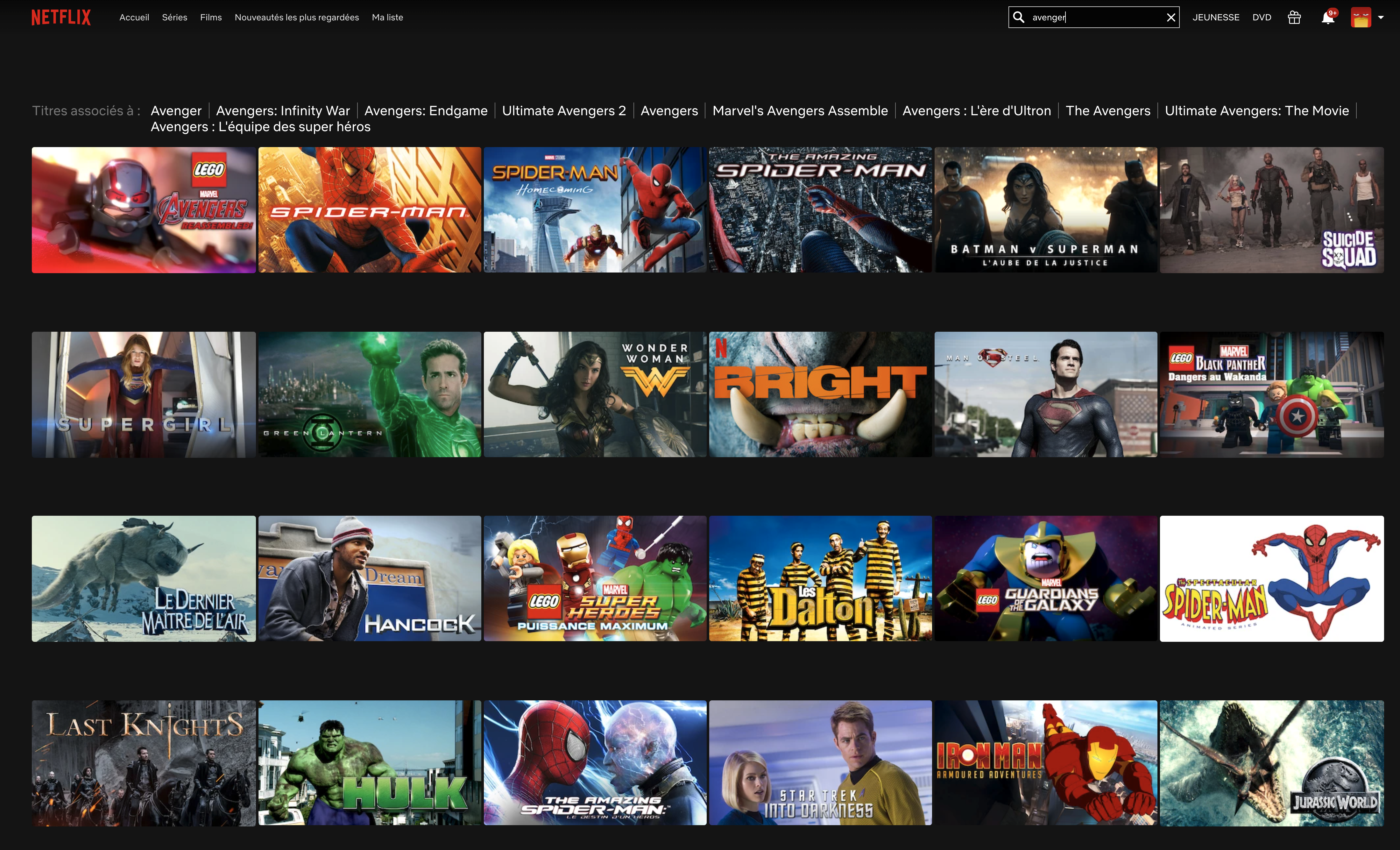Image resolution: width=1400 pixels, height=850 pixels.
Task: Open Le Dernier Maître de l'Air
Action: [x=144, y=578]
